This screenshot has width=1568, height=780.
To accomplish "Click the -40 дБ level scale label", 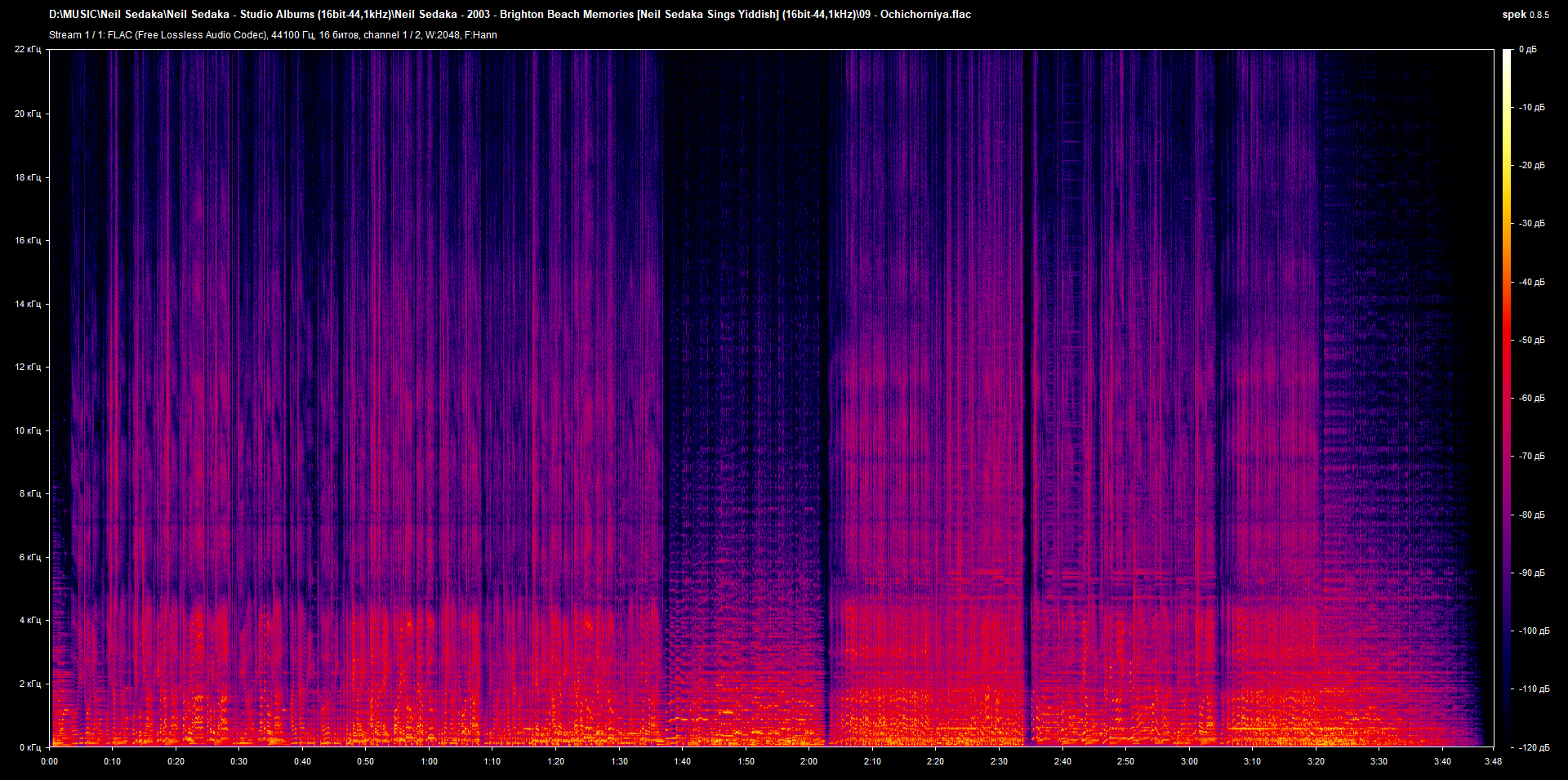I will click(x=1532, y=283).
